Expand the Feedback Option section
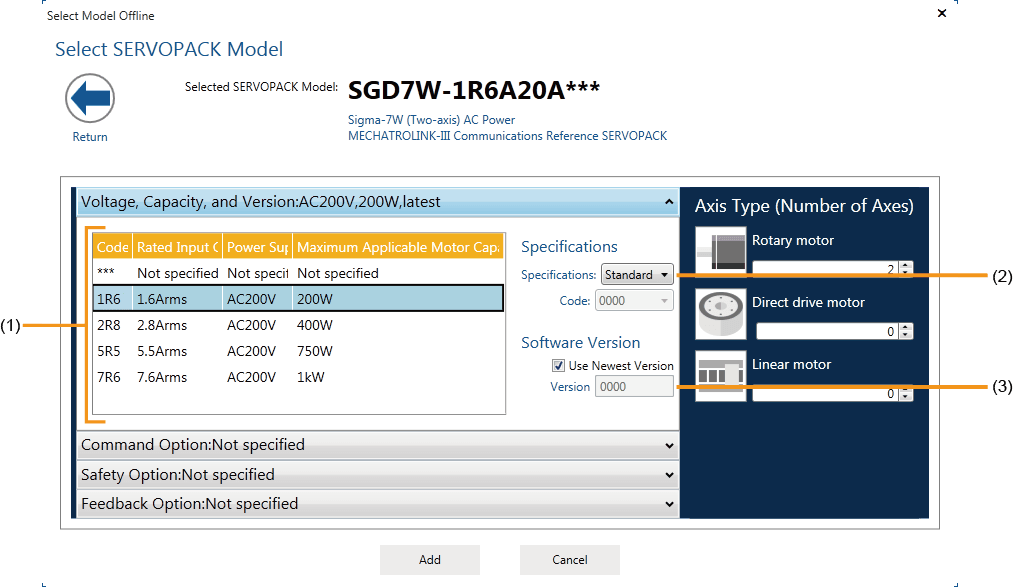1013x587 pixels. coord(377,504)
